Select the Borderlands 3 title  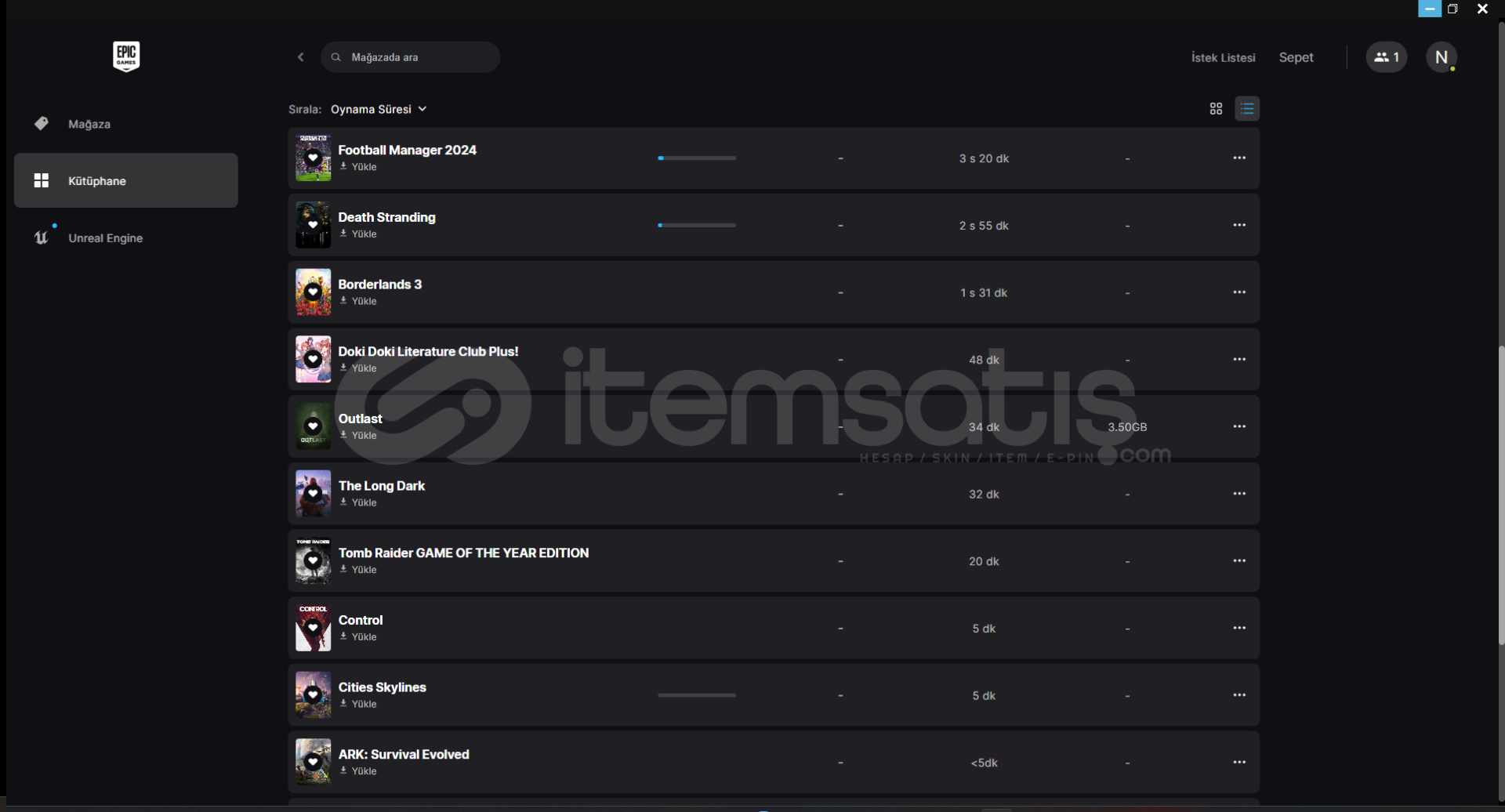pyautogui.click(x=379, y=285)
